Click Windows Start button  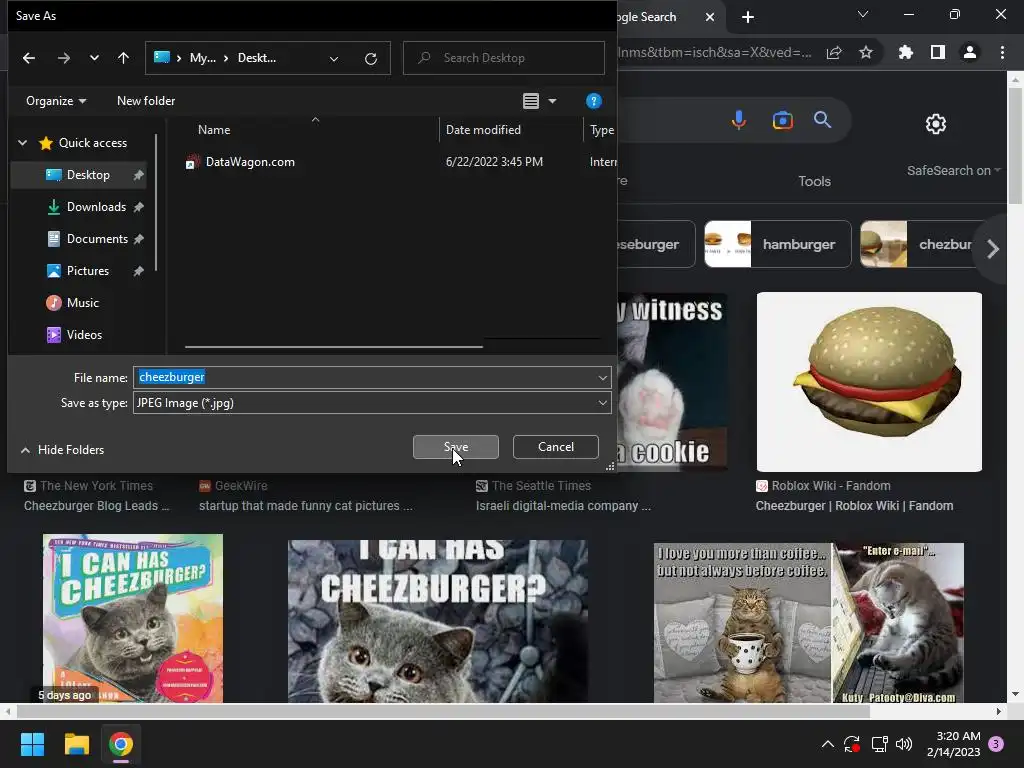coord(32,744)
